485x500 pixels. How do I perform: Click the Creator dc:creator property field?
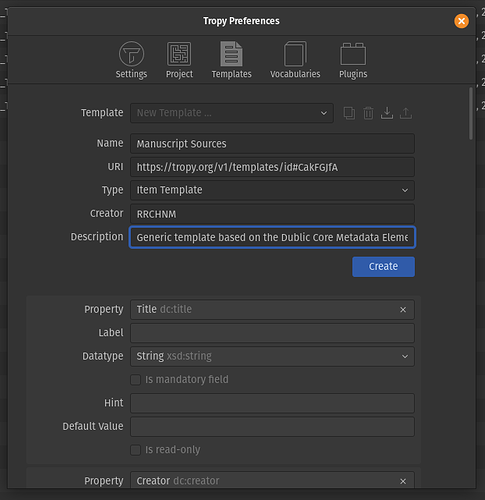tap(272, 480)
